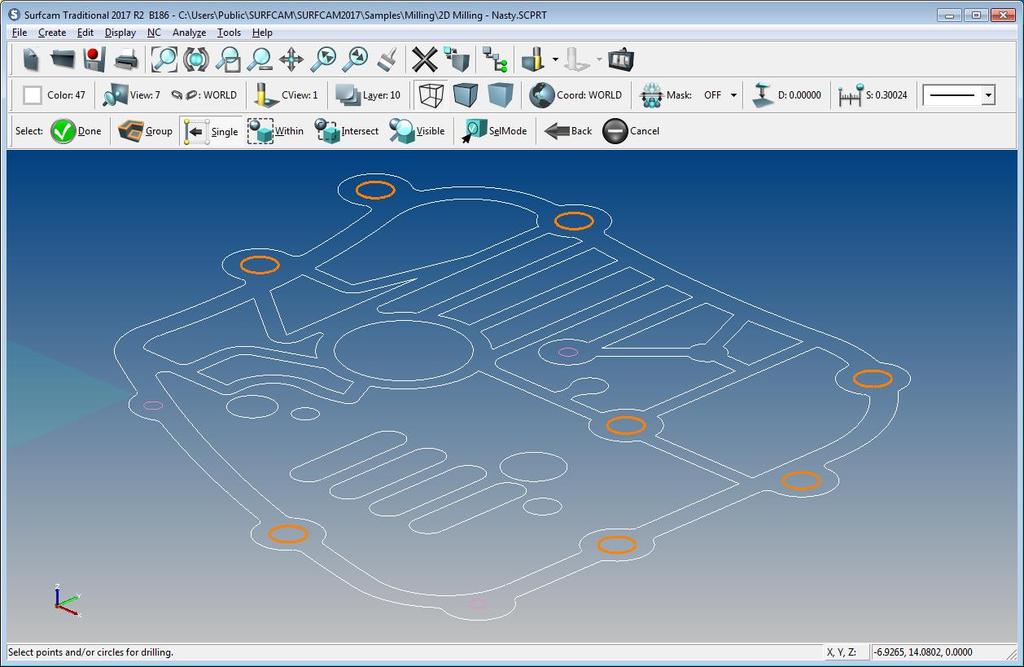This screenshot has height=667, width=1024.
Task: Click the Coord: WORLD globe icon
Action: pyautogui.click(x=541, y=95)
